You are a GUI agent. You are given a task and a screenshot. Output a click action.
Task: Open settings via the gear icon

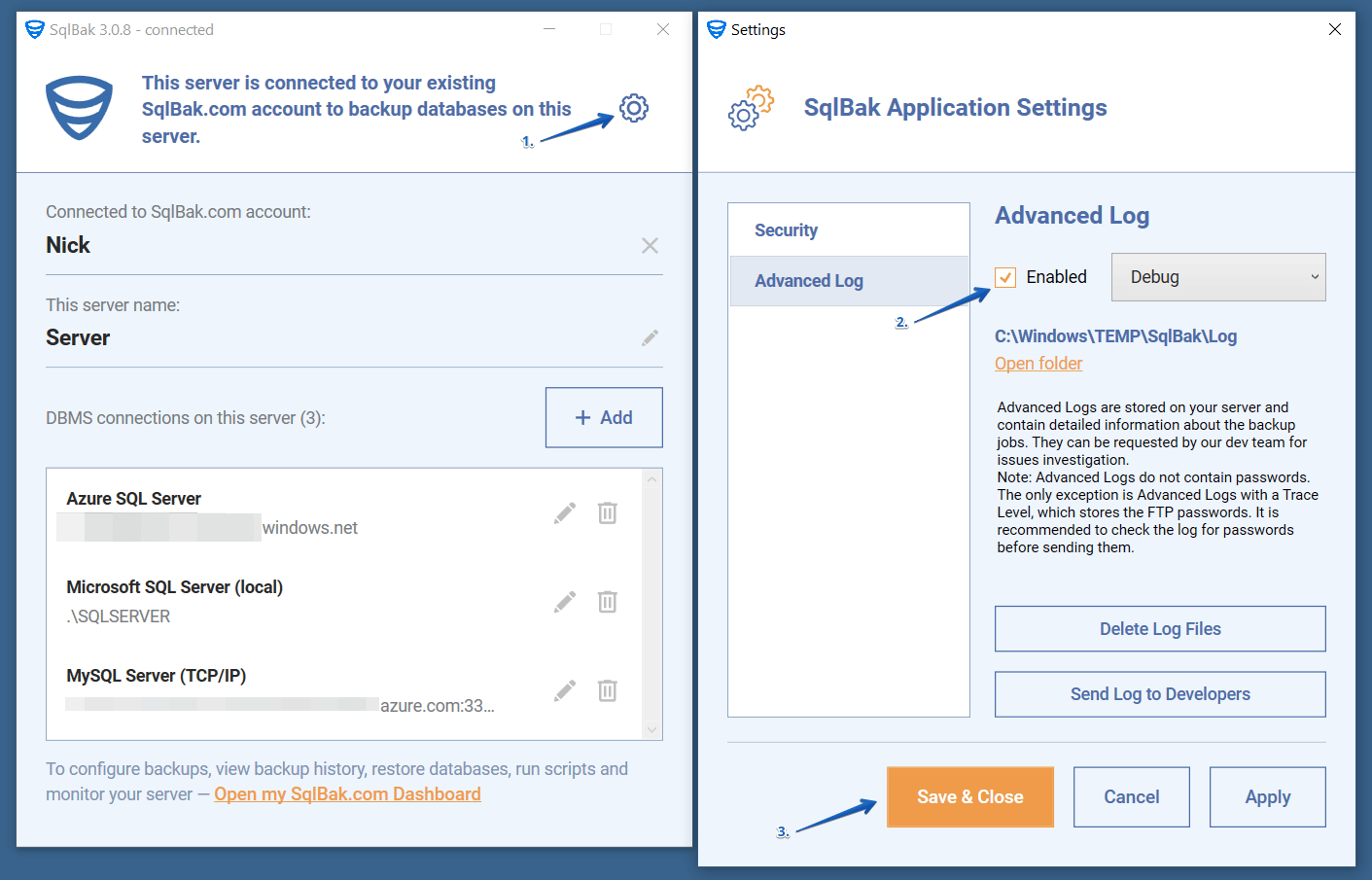point(634,108)
